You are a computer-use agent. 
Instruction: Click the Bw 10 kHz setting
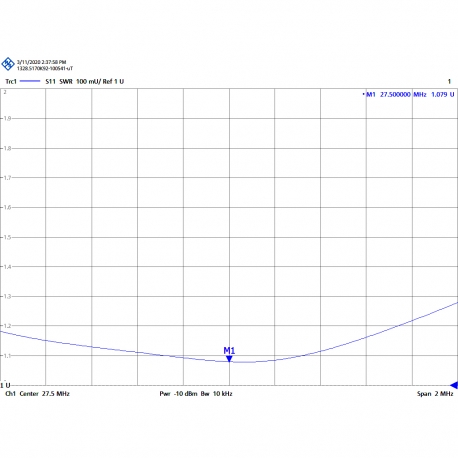(x=216, y=394)
